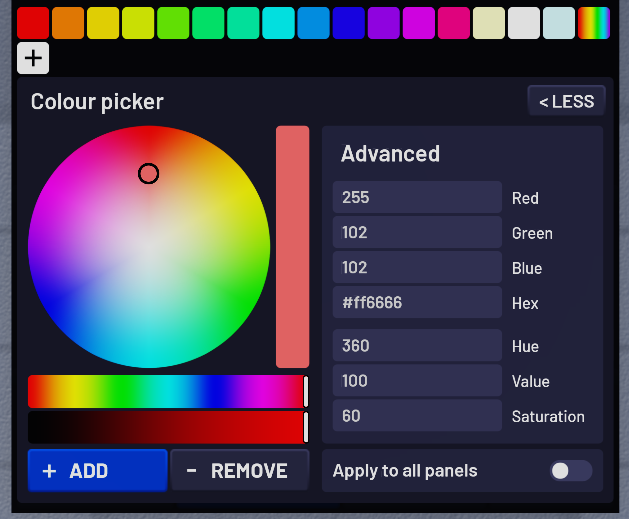Select the purple palette swatch
The height and width of the screenshot is (519, 629).
tap(383, 23)
